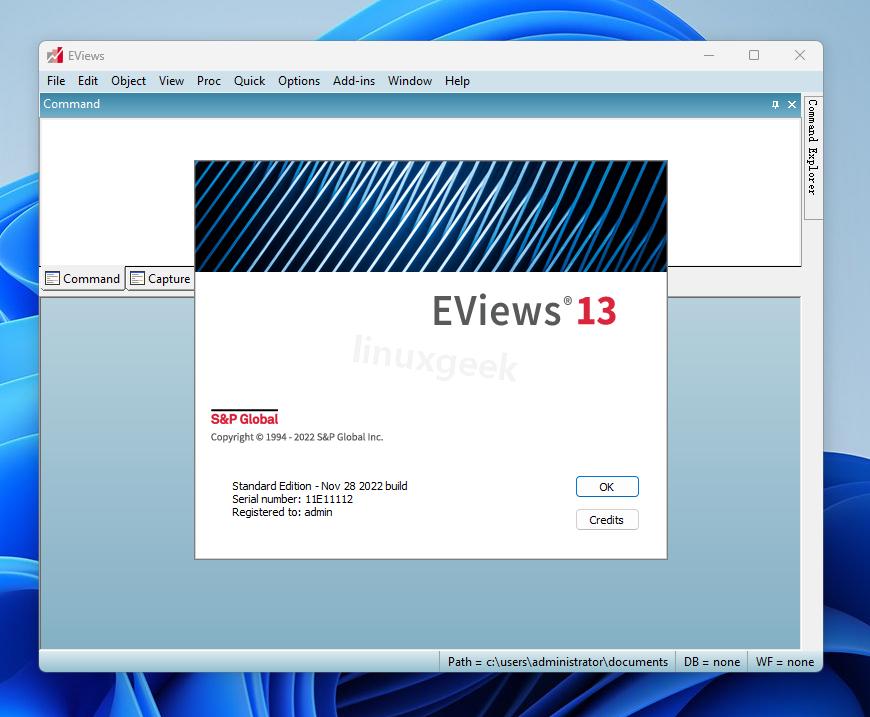Switch to the Capture tab
This screenshot has height=717, width=870.
(x=164, y=278)
